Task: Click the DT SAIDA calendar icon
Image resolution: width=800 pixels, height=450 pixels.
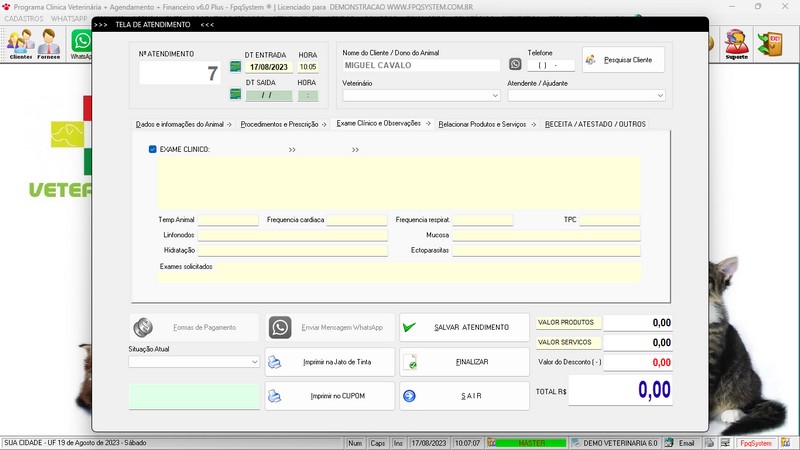Action: pyautogui.click(x=235, y=95)
